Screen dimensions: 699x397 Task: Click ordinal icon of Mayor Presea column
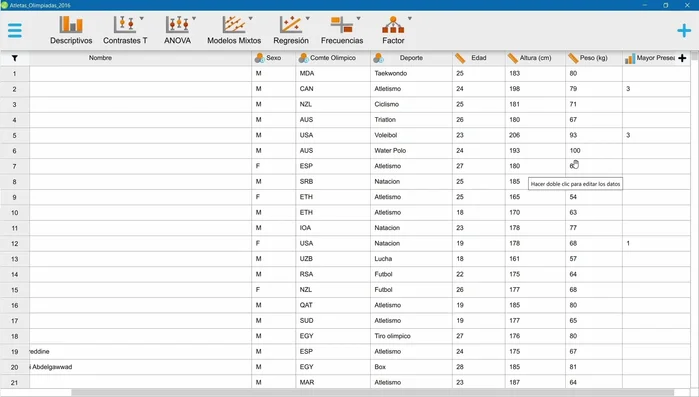629,58
